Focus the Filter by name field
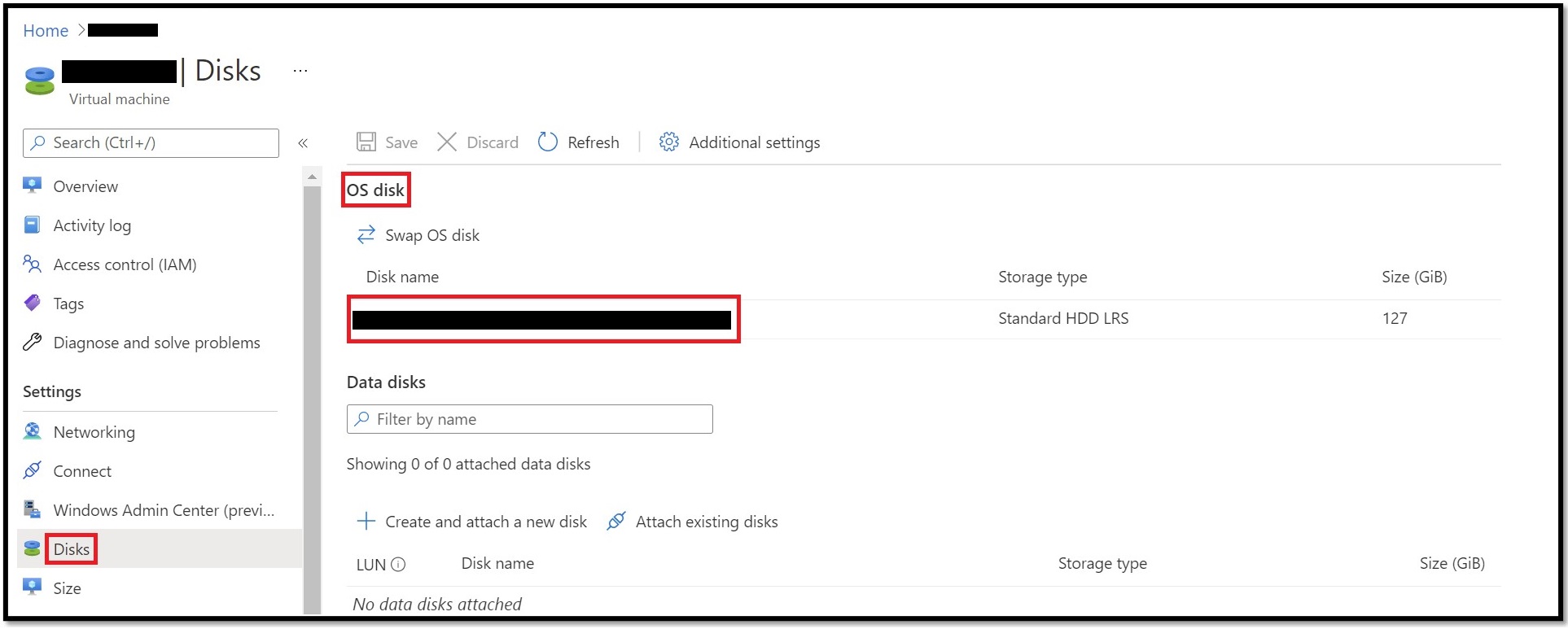Viewport: 1568px width, 629px height. (530, 419)
